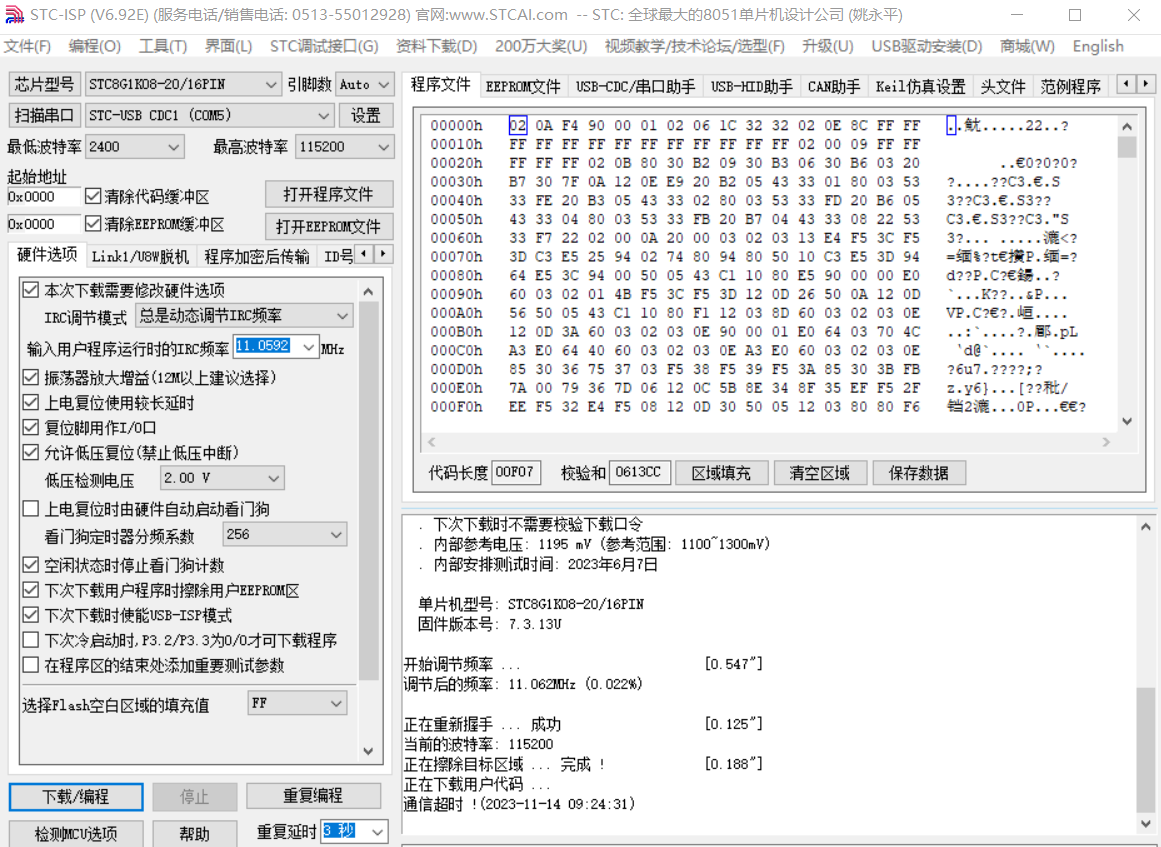Click the STC-ISP app icon in title bar
This screenshot has width=1161, height=847.
[14, 15]
